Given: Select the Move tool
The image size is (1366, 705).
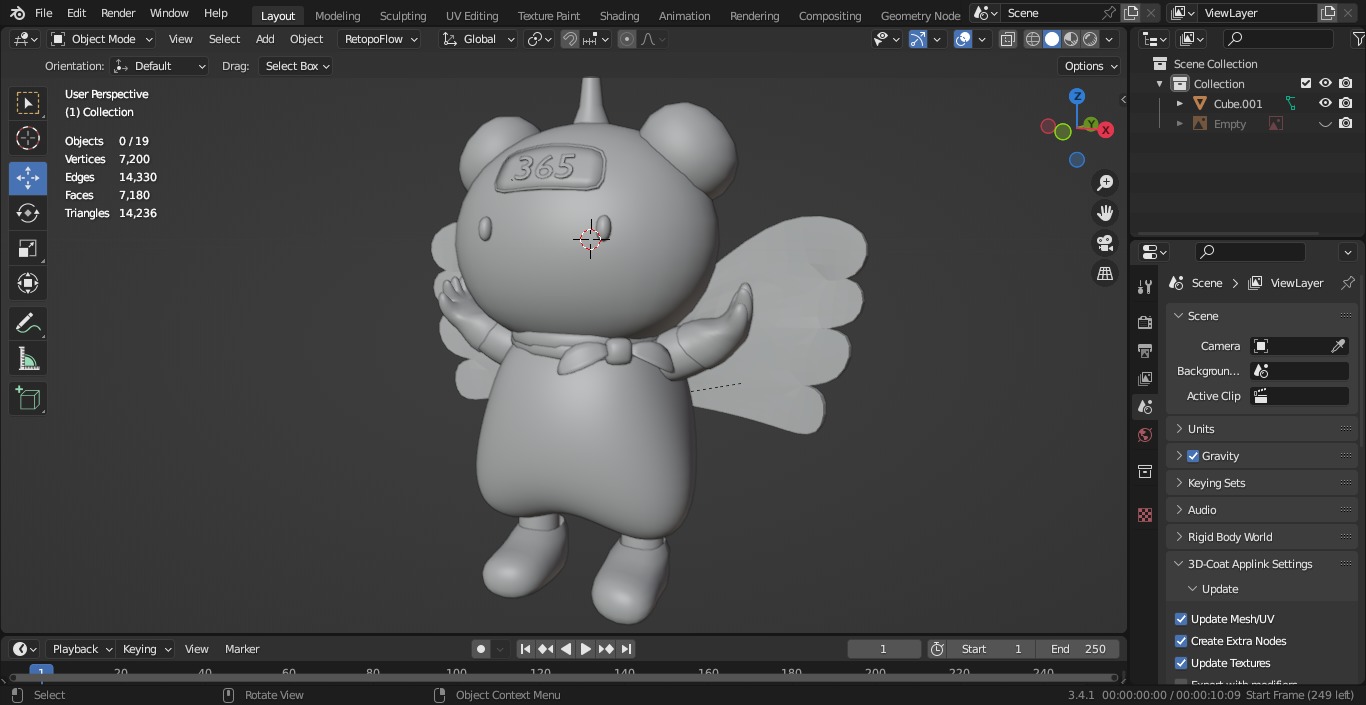Looking at the screenshot, I should coord(28,178).
